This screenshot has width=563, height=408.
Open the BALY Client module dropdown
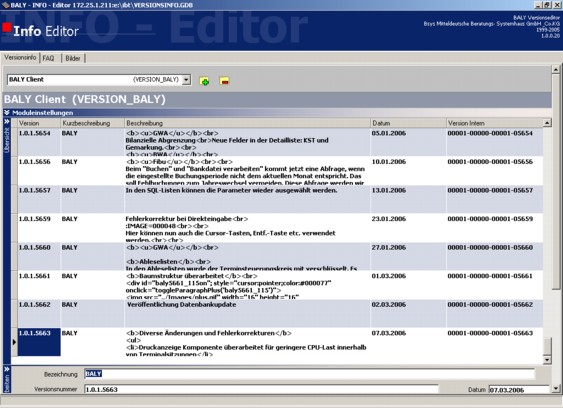pyautogui.click(x=186, y=79)
